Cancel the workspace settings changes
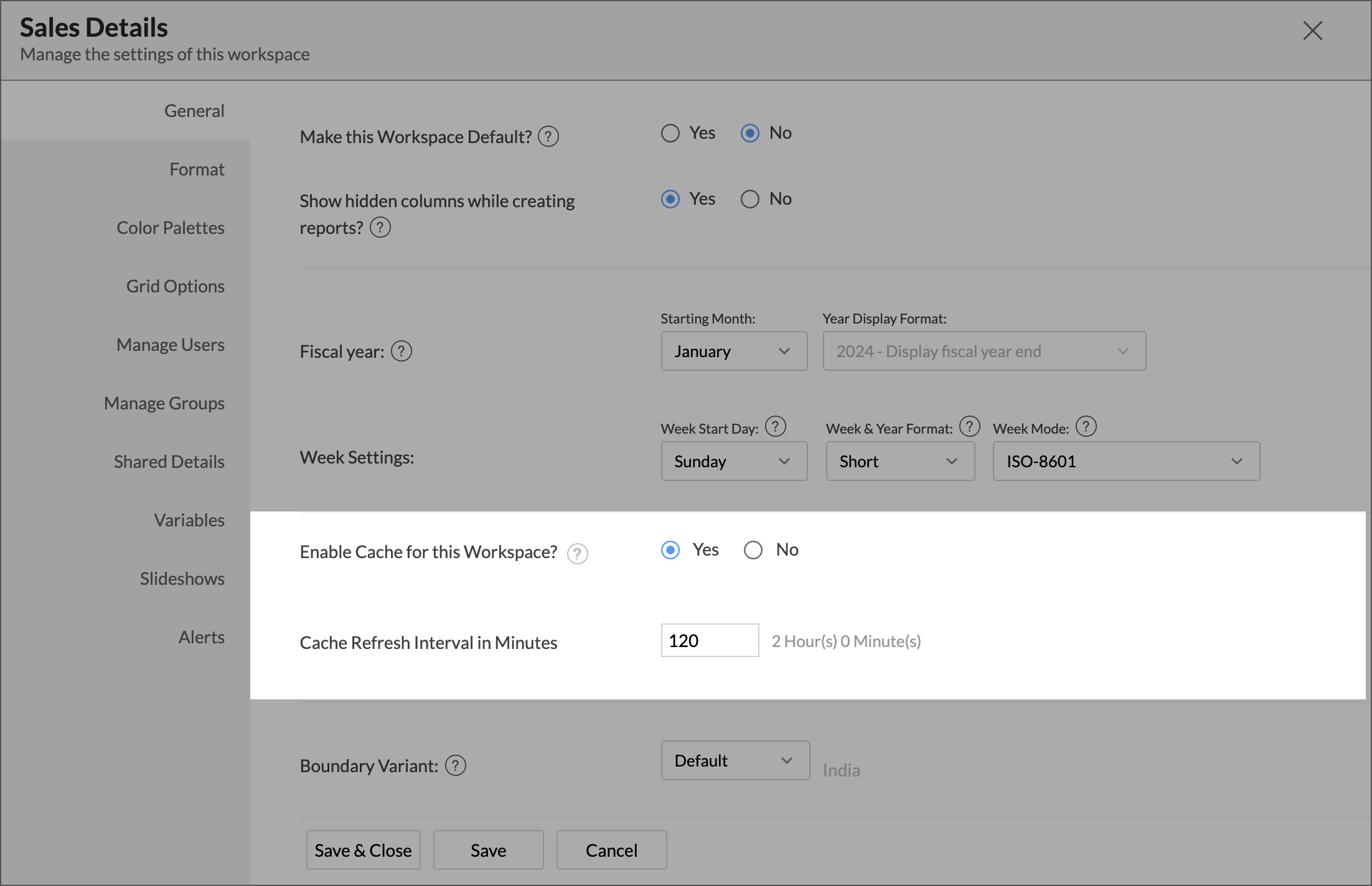The width and height of the screenshot is (1372, 886). pyautogui.click(x=611, y=850)
